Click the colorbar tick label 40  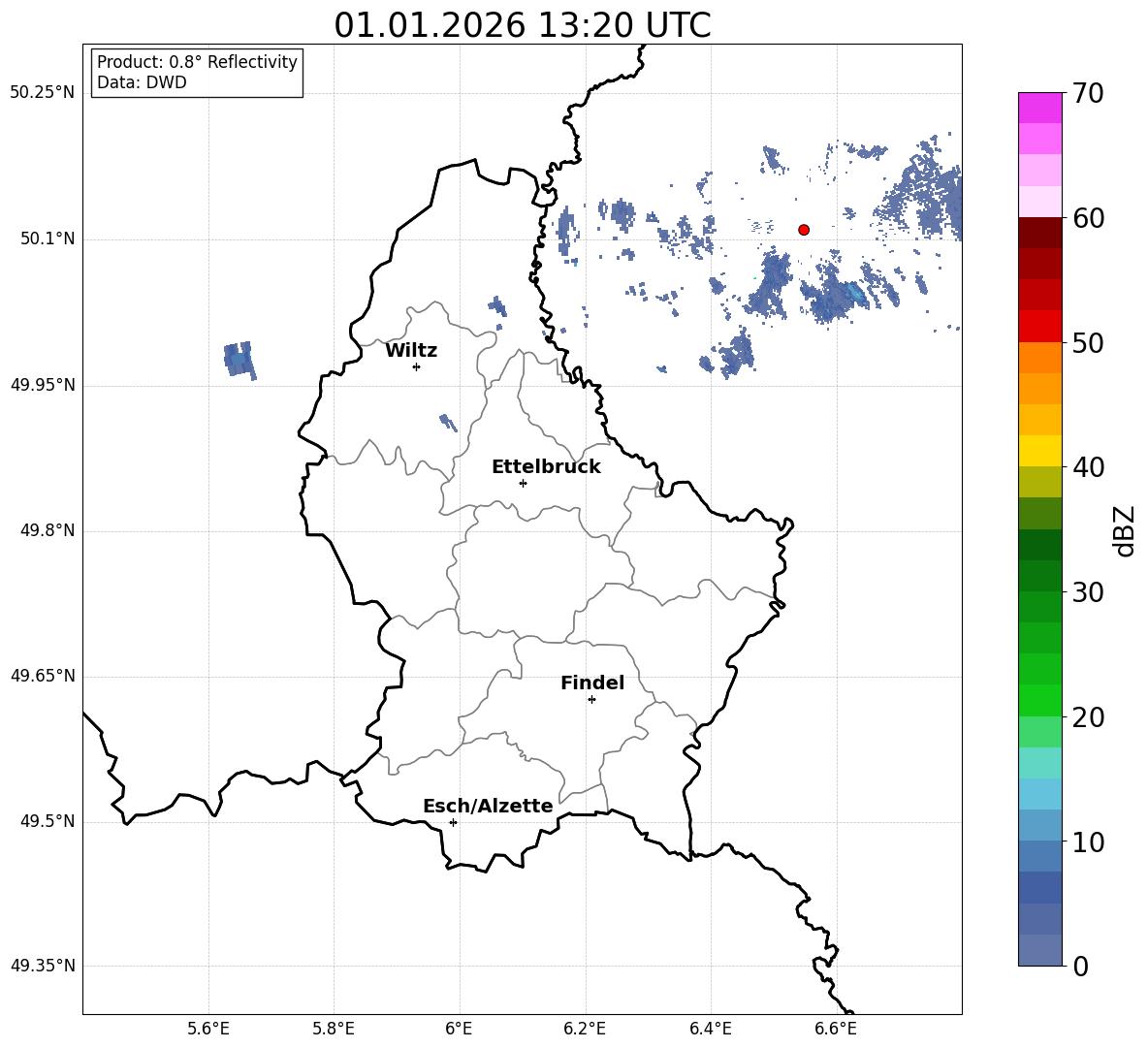(1088, 467)
